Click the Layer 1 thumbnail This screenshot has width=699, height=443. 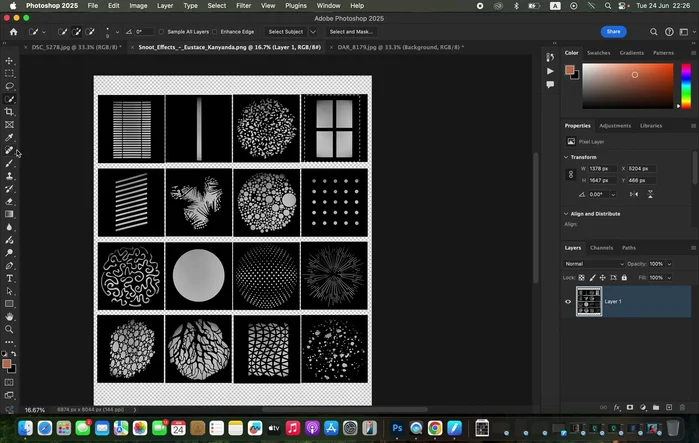tap(589, 301)
